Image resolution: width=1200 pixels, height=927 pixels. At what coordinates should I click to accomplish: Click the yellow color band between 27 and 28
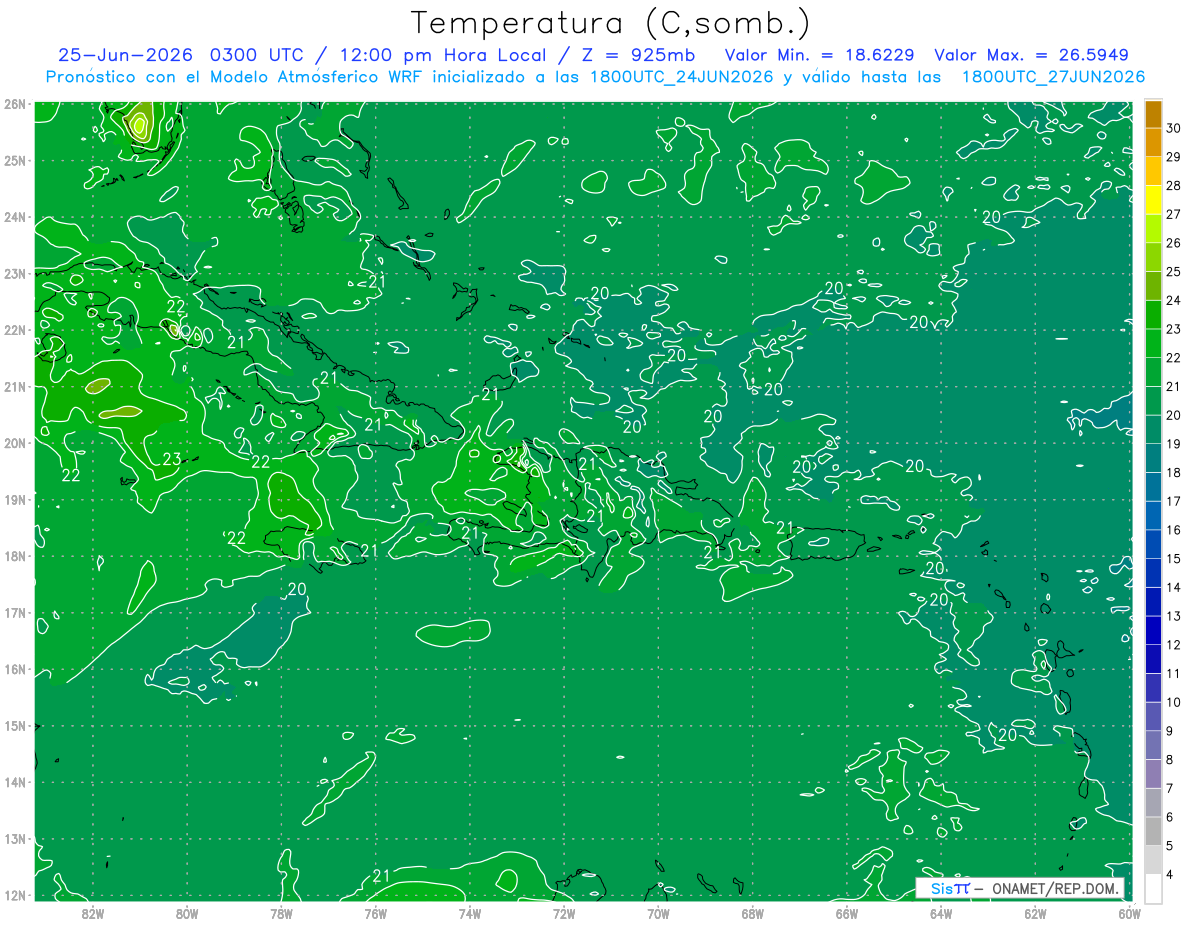click(x=1153, y=199)
